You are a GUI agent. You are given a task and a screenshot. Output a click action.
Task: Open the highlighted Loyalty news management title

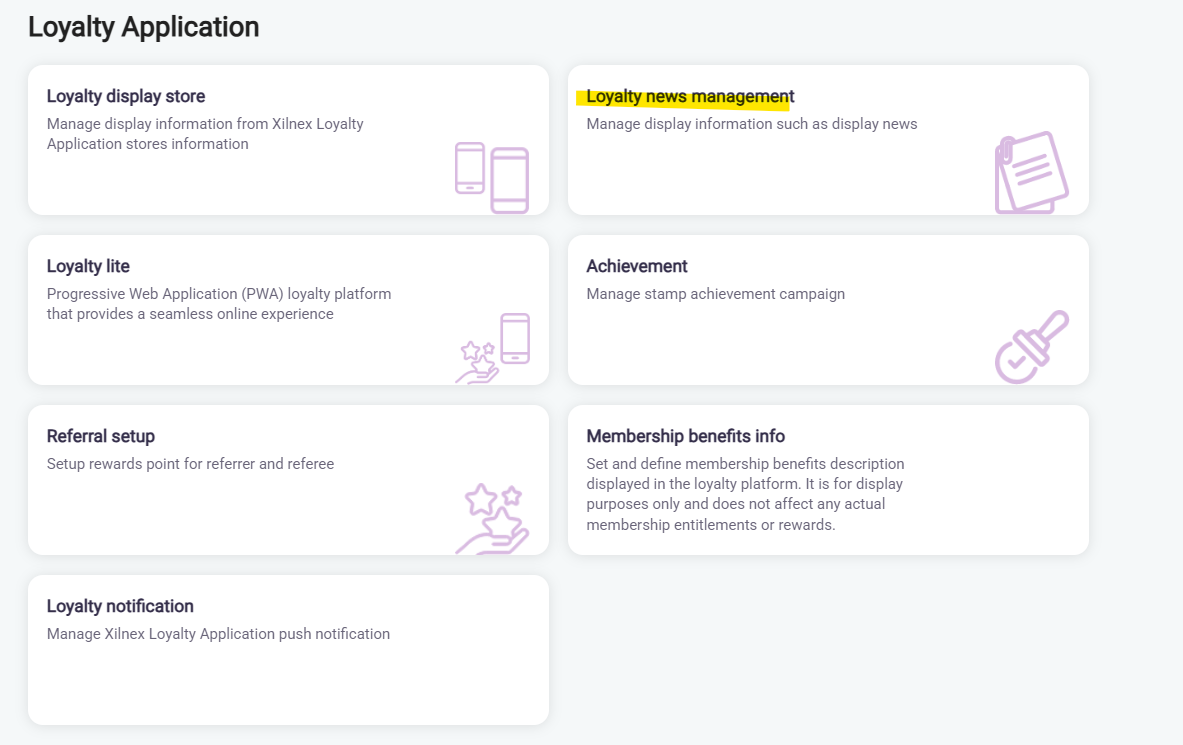click(690, 97)
